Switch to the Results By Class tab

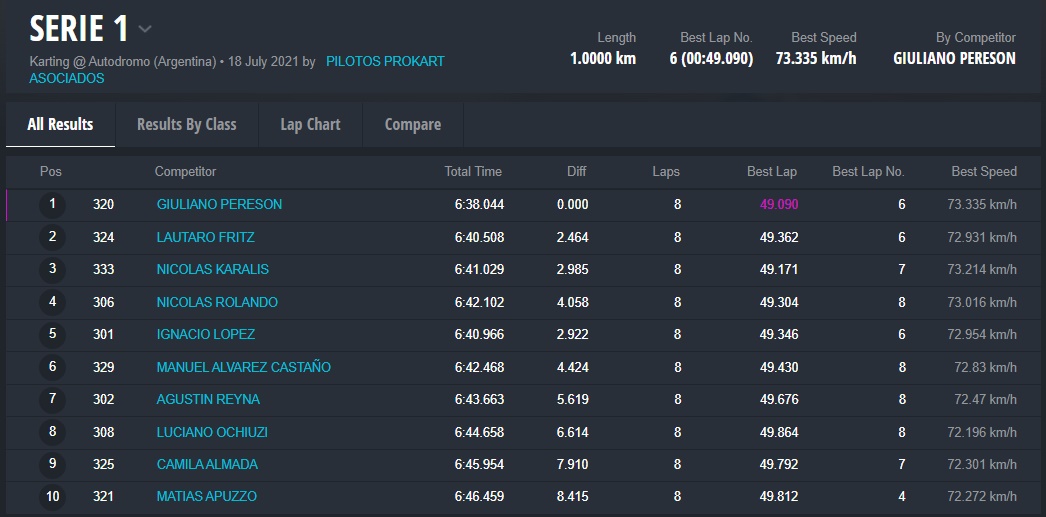click(x=186, y=124)
